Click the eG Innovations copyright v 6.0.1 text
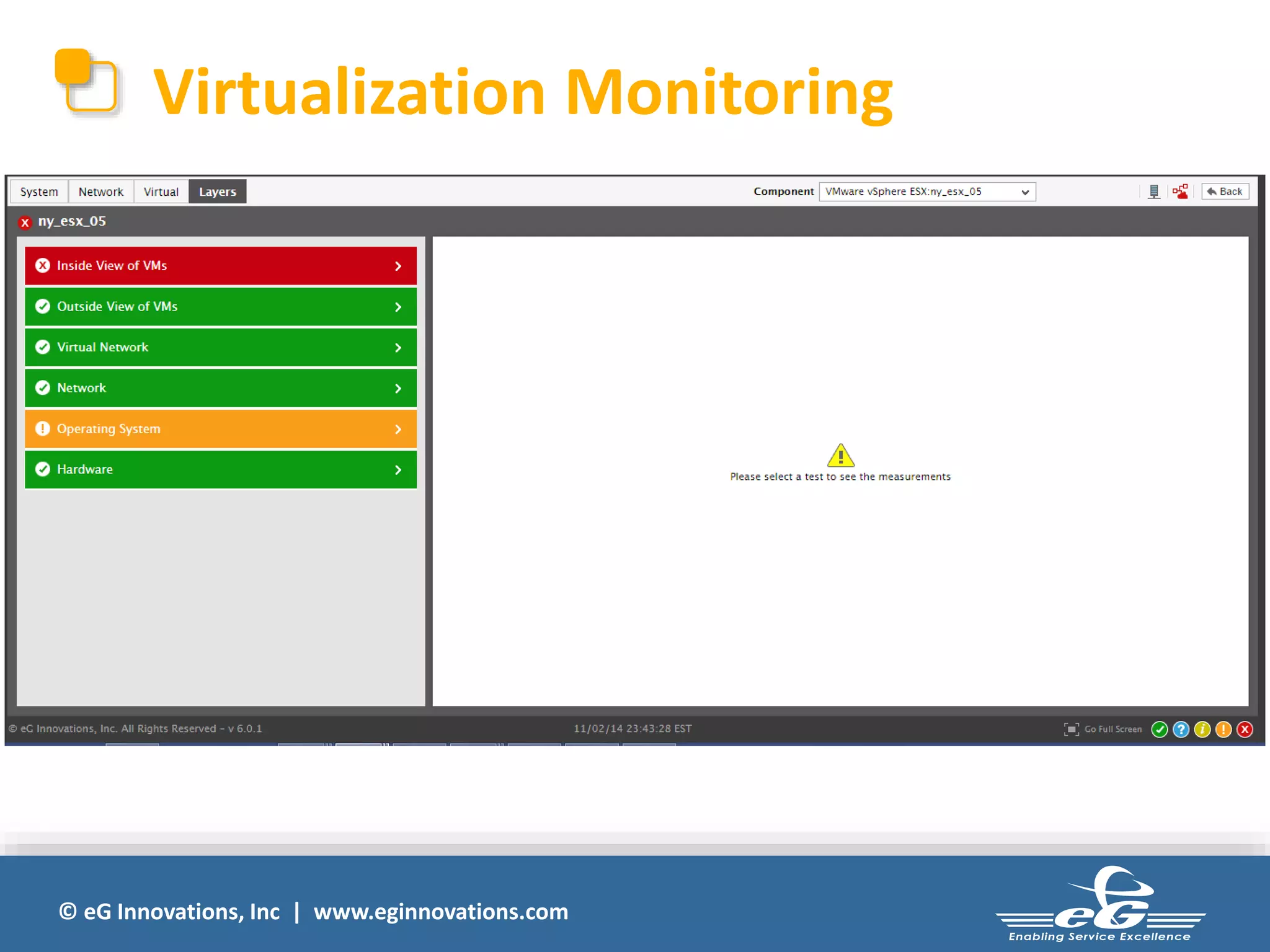The image size is (1270, 952). coord(135,729)
